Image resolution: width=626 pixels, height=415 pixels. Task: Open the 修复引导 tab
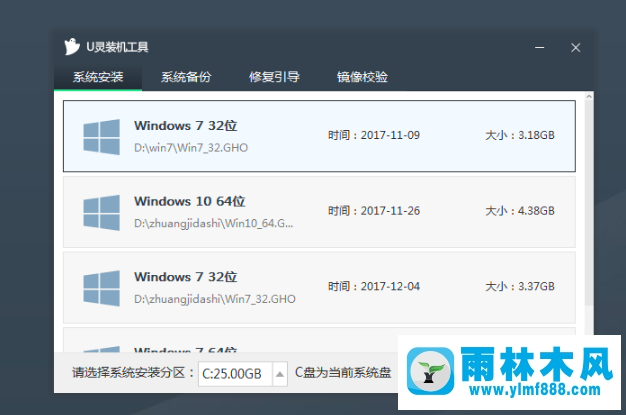274,77
